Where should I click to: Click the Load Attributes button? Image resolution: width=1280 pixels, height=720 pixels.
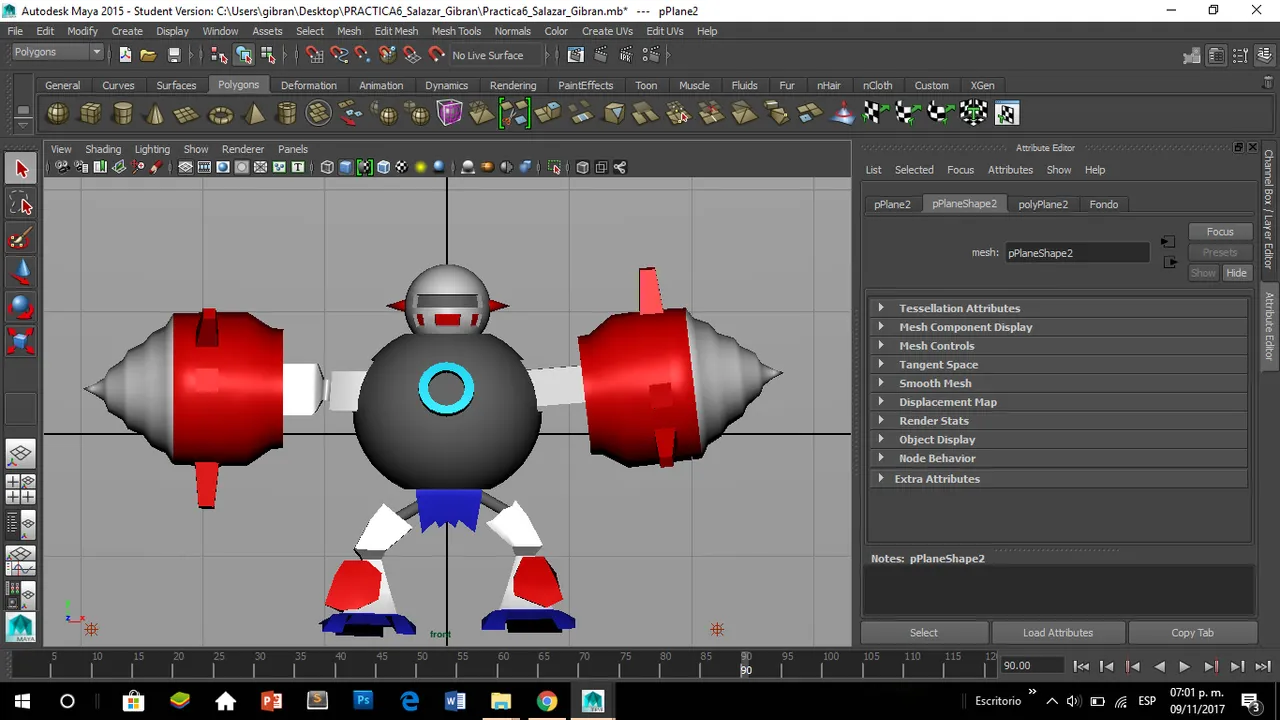click(1058, 633)
